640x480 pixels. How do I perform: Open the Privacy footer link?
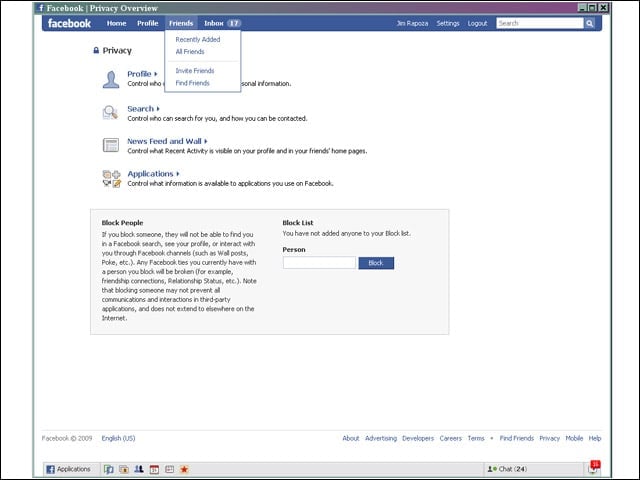click(549, 438)
